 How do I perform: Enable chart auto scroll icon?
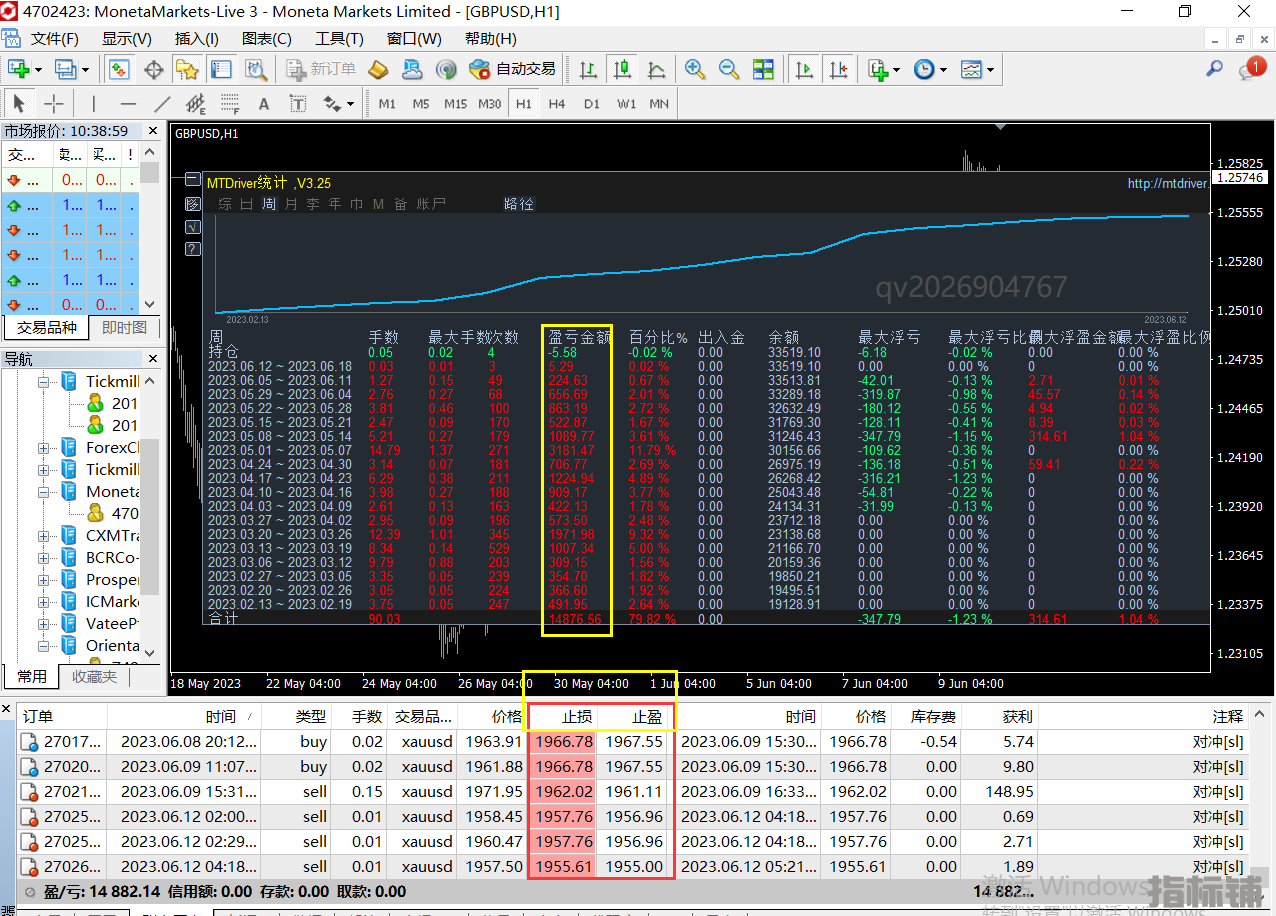[x=804, y=69]
